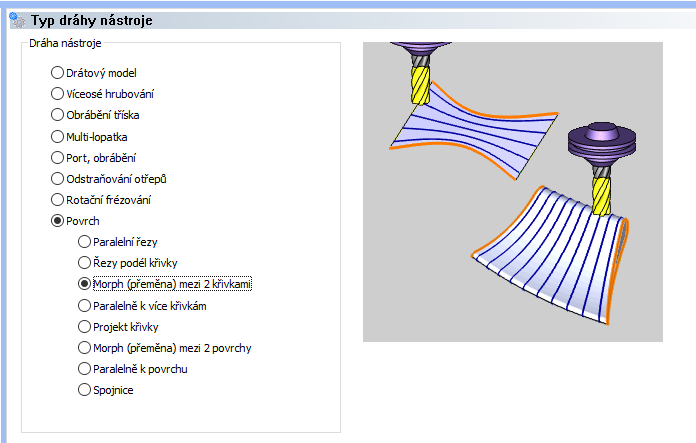Choose Morph (přeměna) mezi 2 povrchy
The height and width of the screenshot is (443, 696).
click(x=84, y=348)
